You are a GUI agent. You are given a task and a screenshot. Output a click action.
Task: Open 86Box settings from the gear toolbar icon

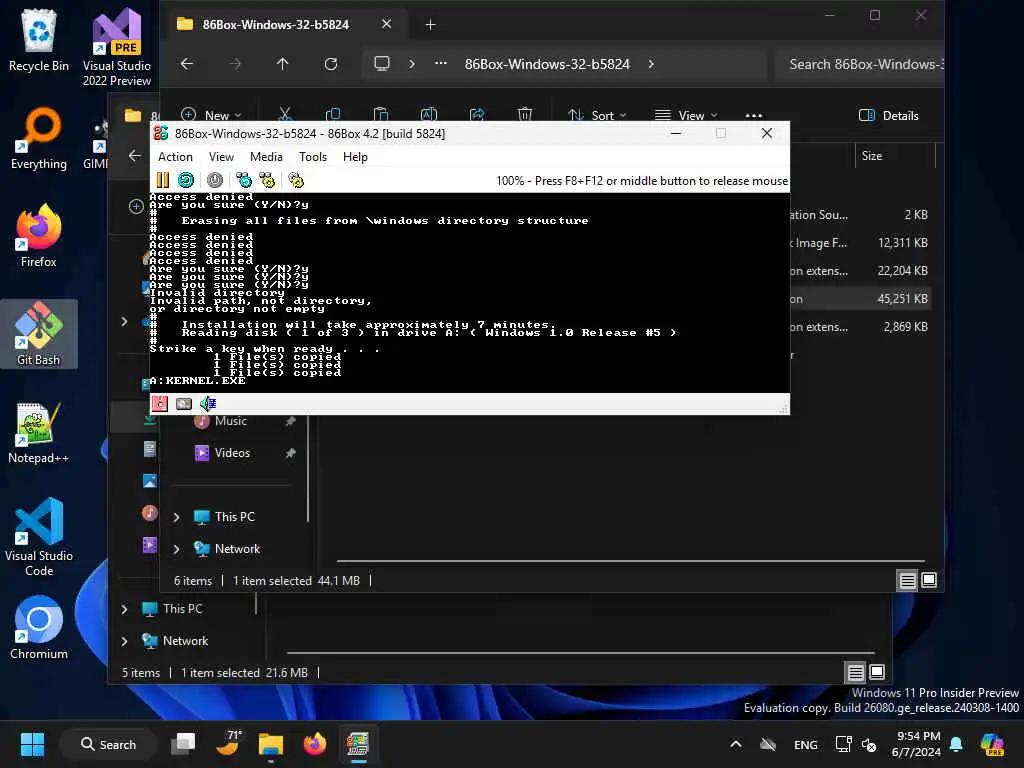point(296,180)
